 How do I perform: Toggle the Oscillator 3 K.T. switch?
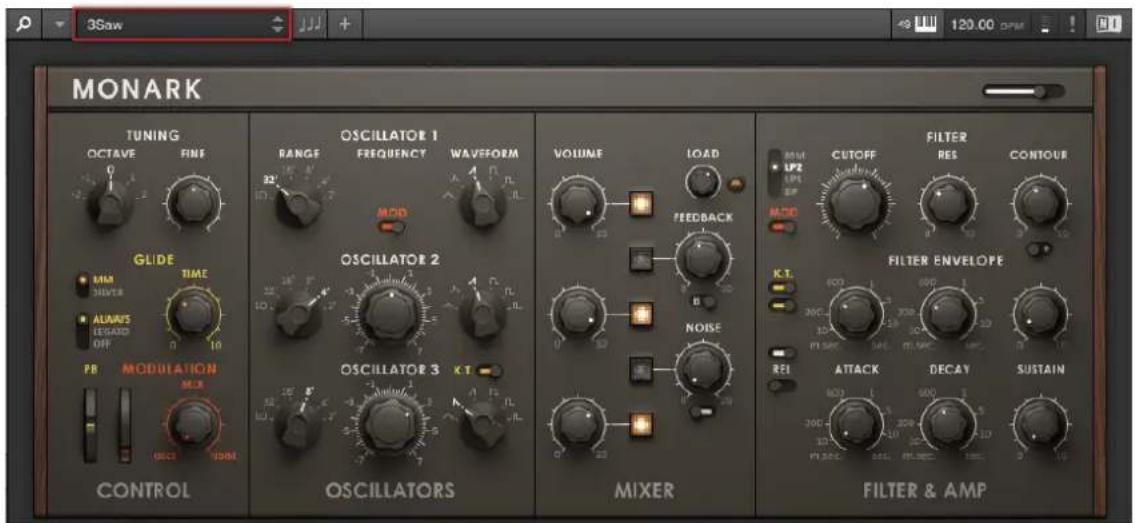[x=491, y=371]
